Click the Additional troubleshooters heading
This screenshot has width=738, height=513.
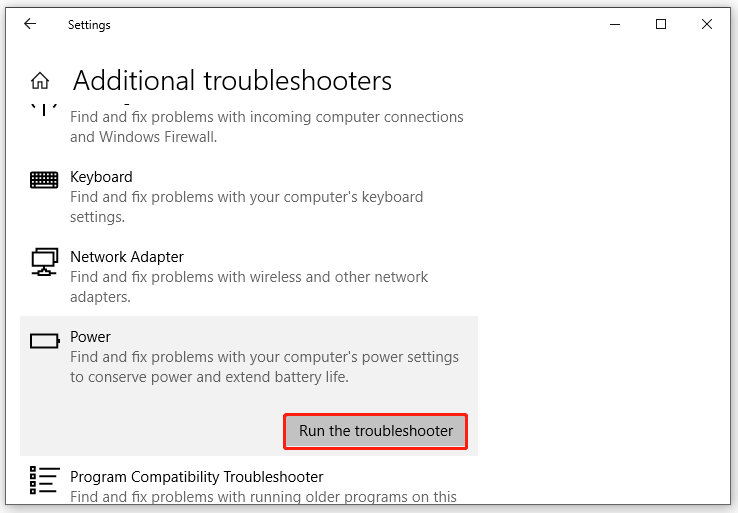(232, 80)
